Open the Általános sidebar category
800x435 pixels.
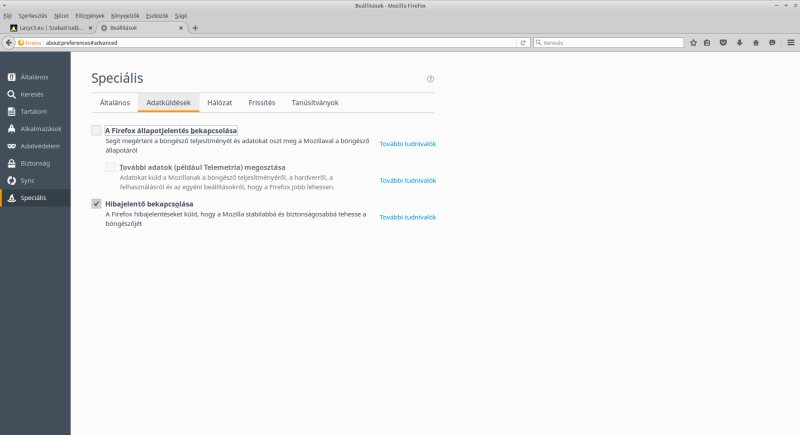(35, 77)
